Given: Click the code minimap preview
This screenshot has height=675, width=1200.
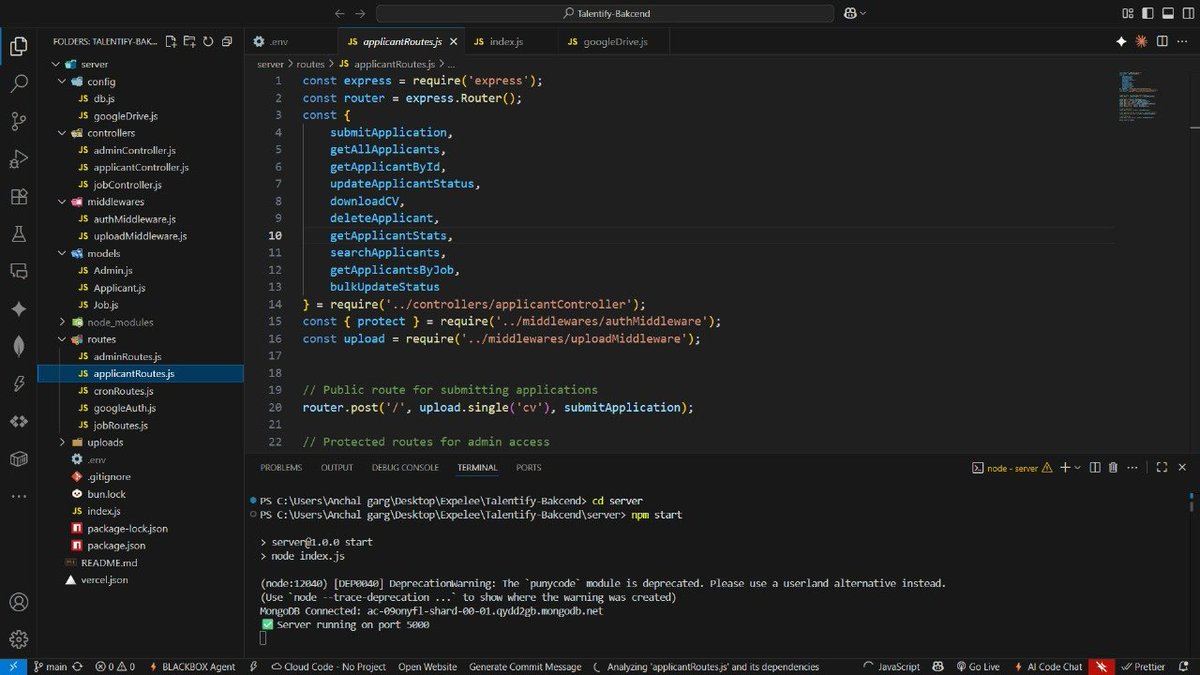Looking at the screenshot, I should (1138, 98).
